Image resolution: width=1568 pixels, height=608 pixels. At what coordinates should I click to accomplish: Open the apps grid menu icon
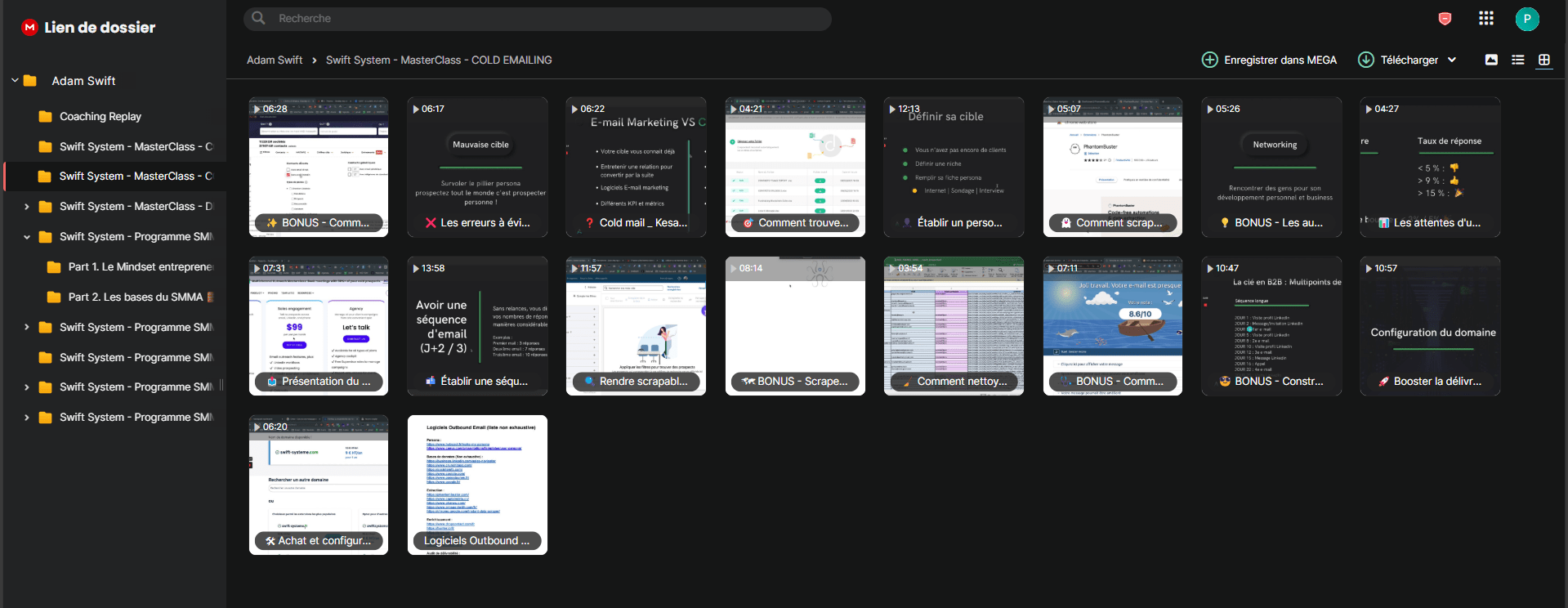click(x=1486, y=18)
